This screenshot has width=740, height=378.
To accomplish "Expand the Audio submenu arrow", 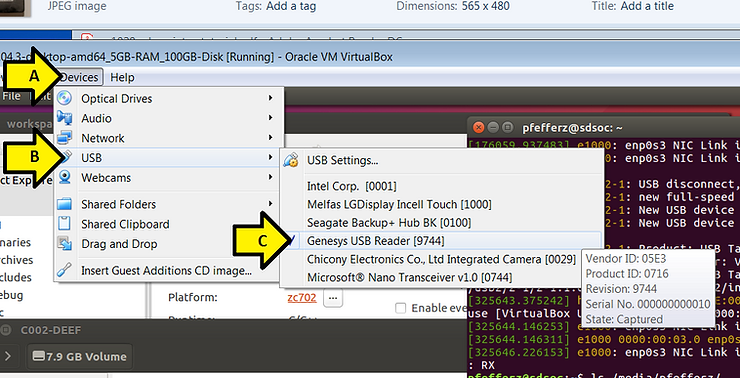I will click(x=270, y=118).
